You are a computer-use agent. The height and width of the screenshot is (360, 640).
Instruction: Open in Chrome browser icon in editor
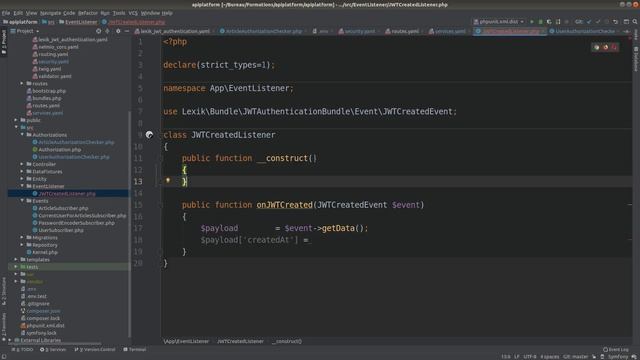pyautogui.click(x=597, y=47)
